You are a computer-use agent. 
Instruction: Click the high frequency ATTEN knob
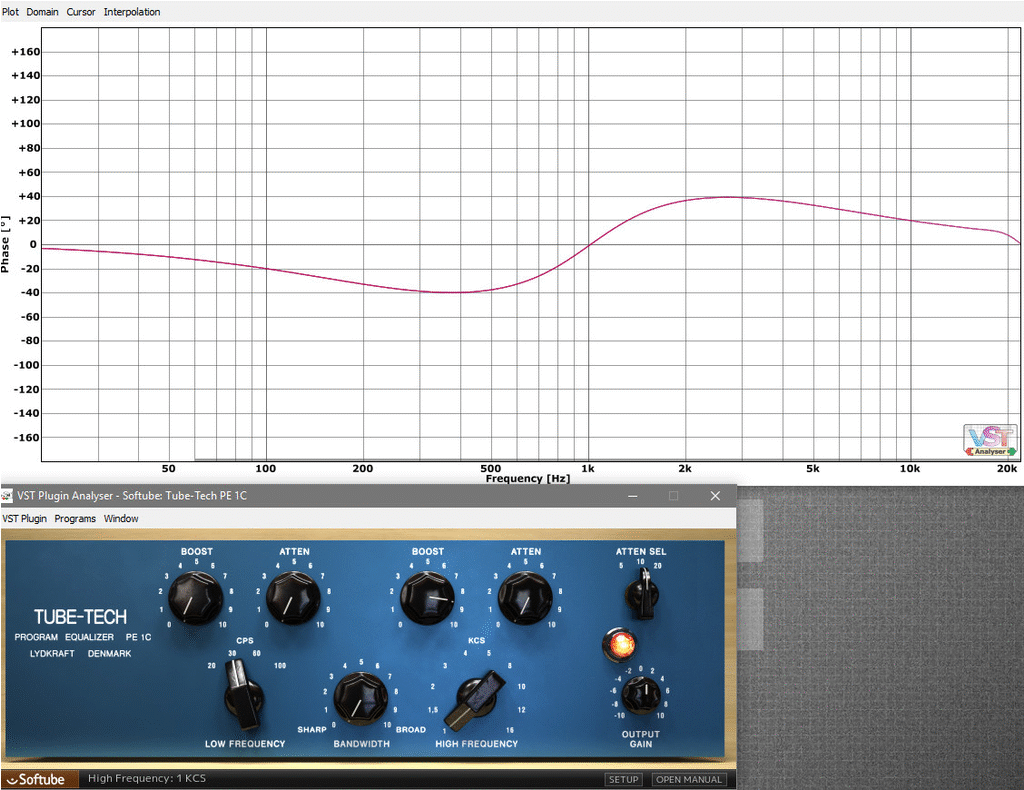pyautogui.click(x=524, y=598)
